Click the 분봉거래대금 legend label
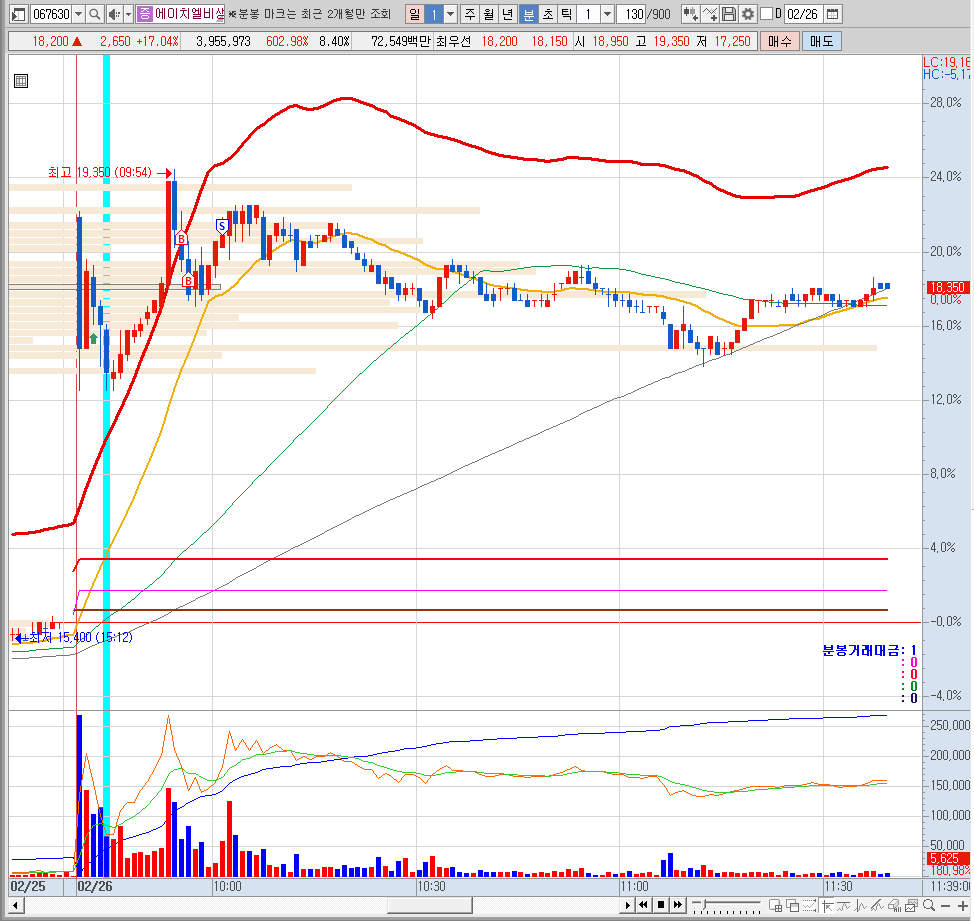 [863, 650]
